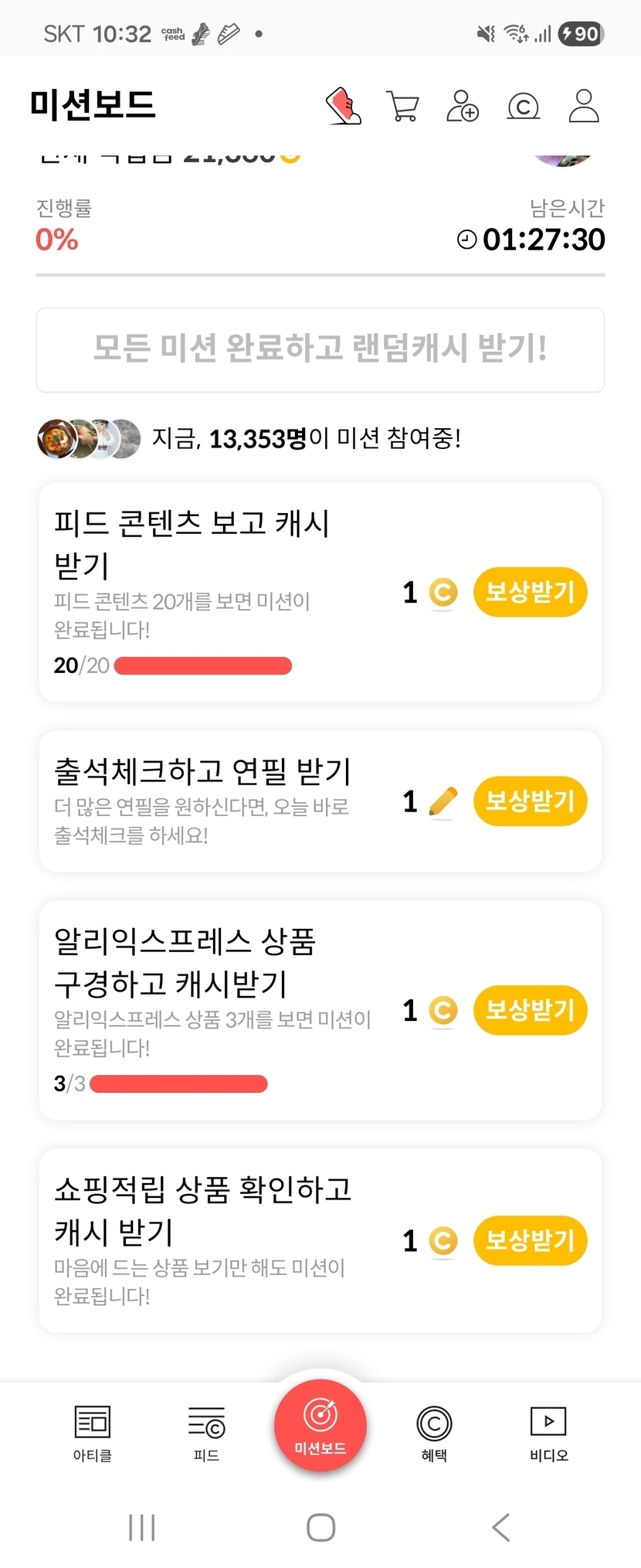Claim pencil reward for 출석체크 mission
This screenshot has height=1568, width=641.
[x=530, y=801]
